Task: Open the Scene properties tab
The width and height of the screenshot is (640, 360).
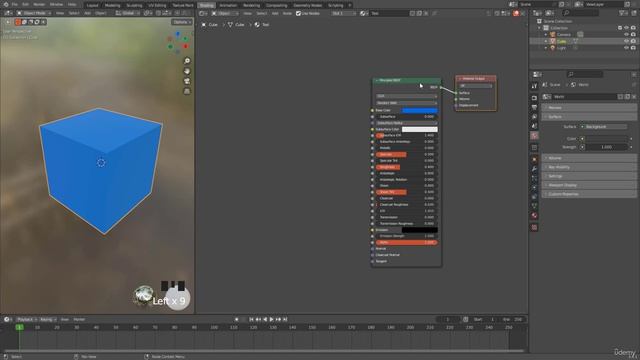Action: pyautogui.click(x=534, y=126)
